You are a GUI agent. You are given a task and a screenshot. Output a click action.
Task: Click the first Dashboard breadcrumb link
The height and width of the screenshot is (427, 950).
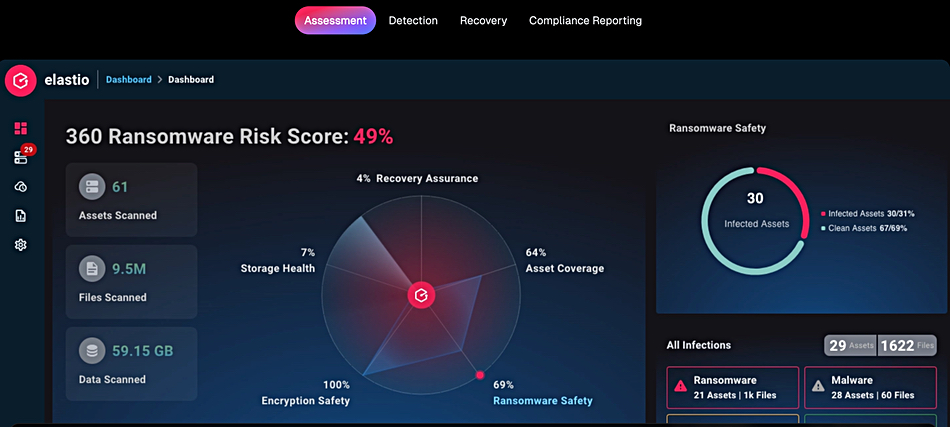point(128,79)
